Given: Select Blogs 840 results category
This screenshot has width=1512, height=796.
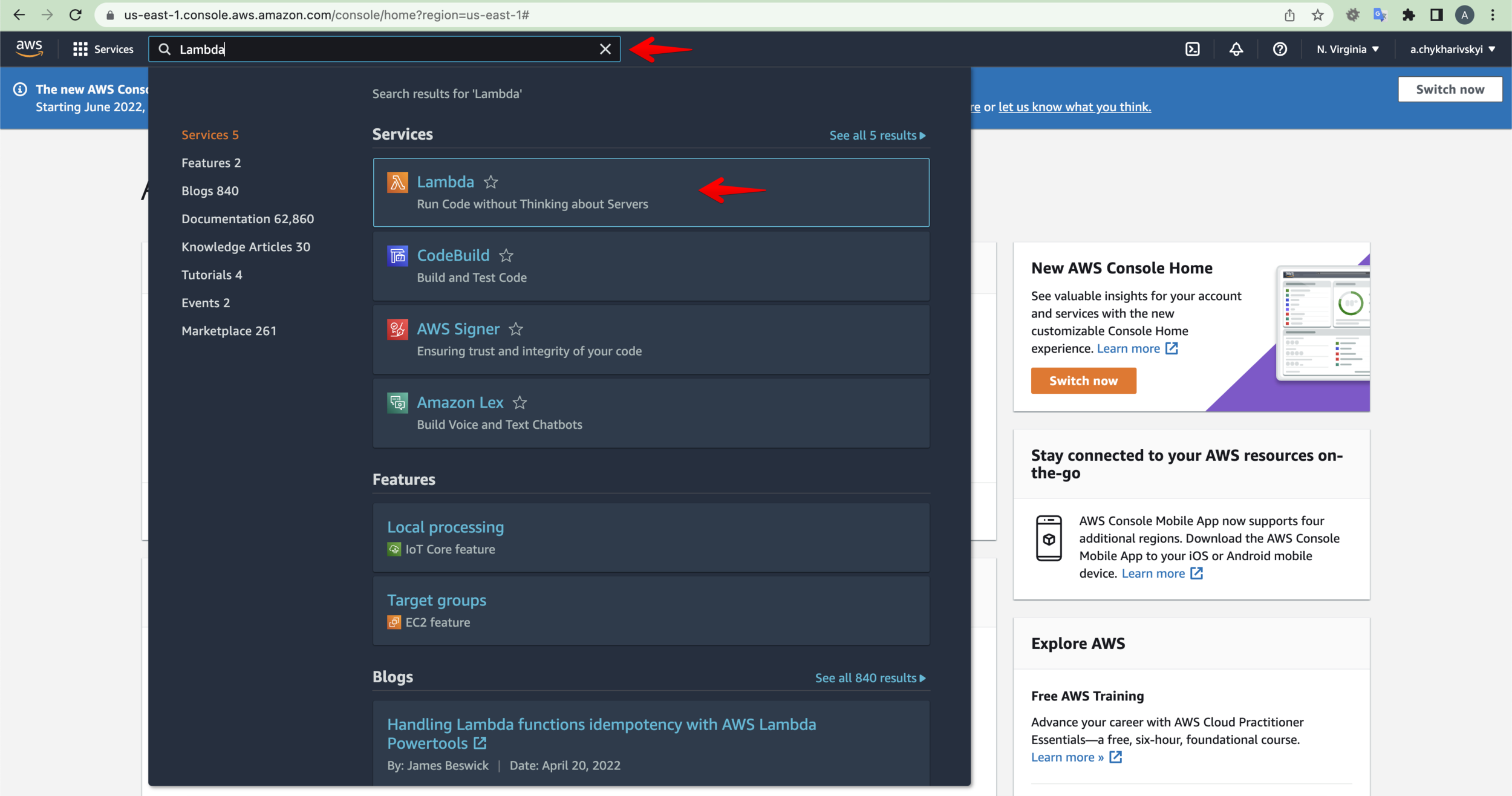Looking at the screenshot, I should [x=210, y=191].
